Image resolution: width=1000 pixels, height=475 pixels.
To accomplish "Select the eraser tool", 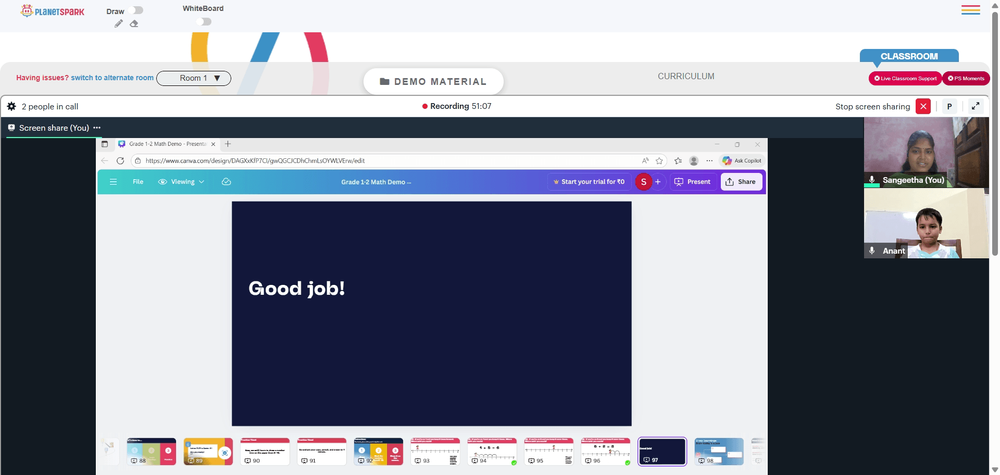I will click(x=134, y=24).
